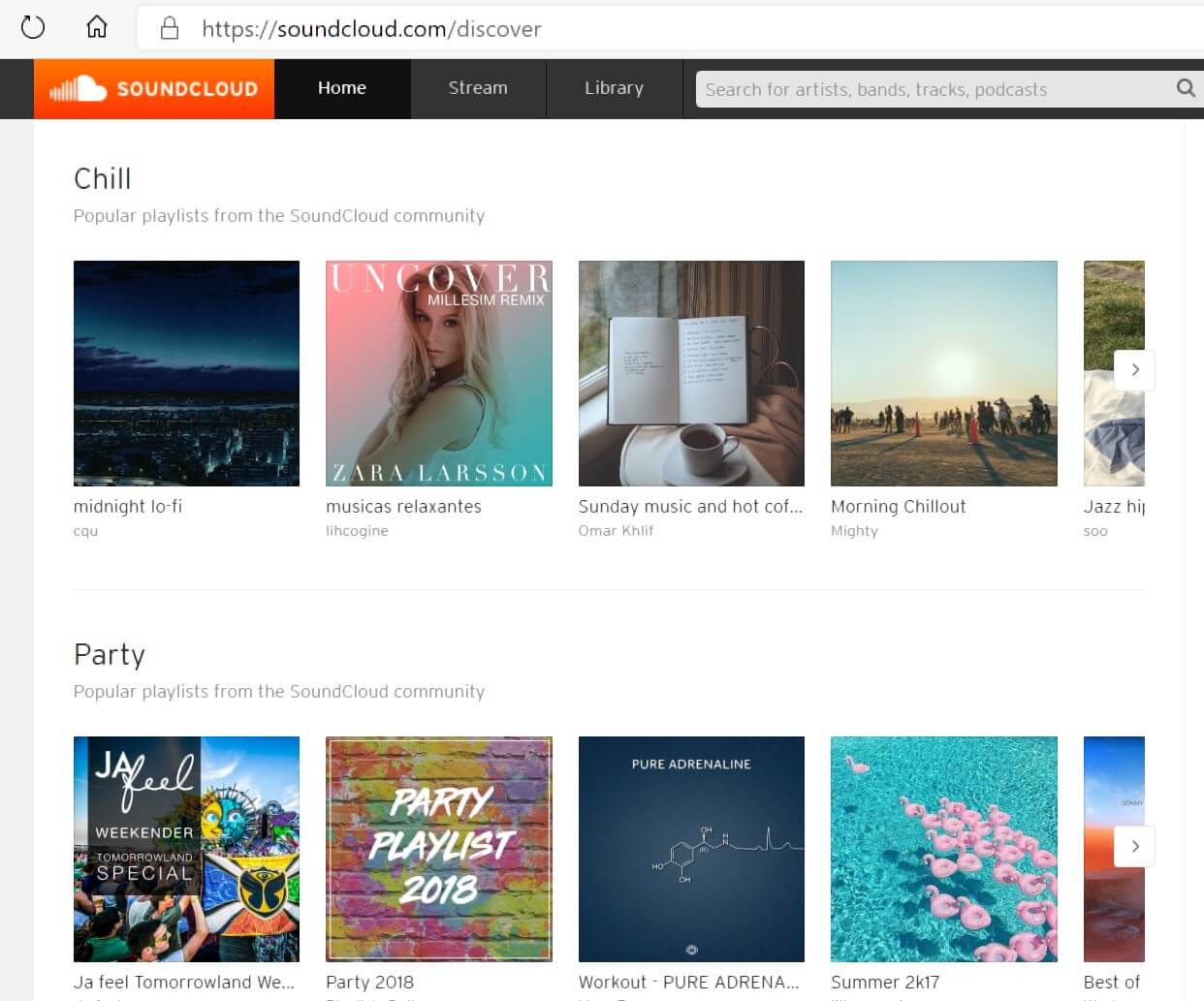Show next Party playlists with the arrow

(1134, 846)
